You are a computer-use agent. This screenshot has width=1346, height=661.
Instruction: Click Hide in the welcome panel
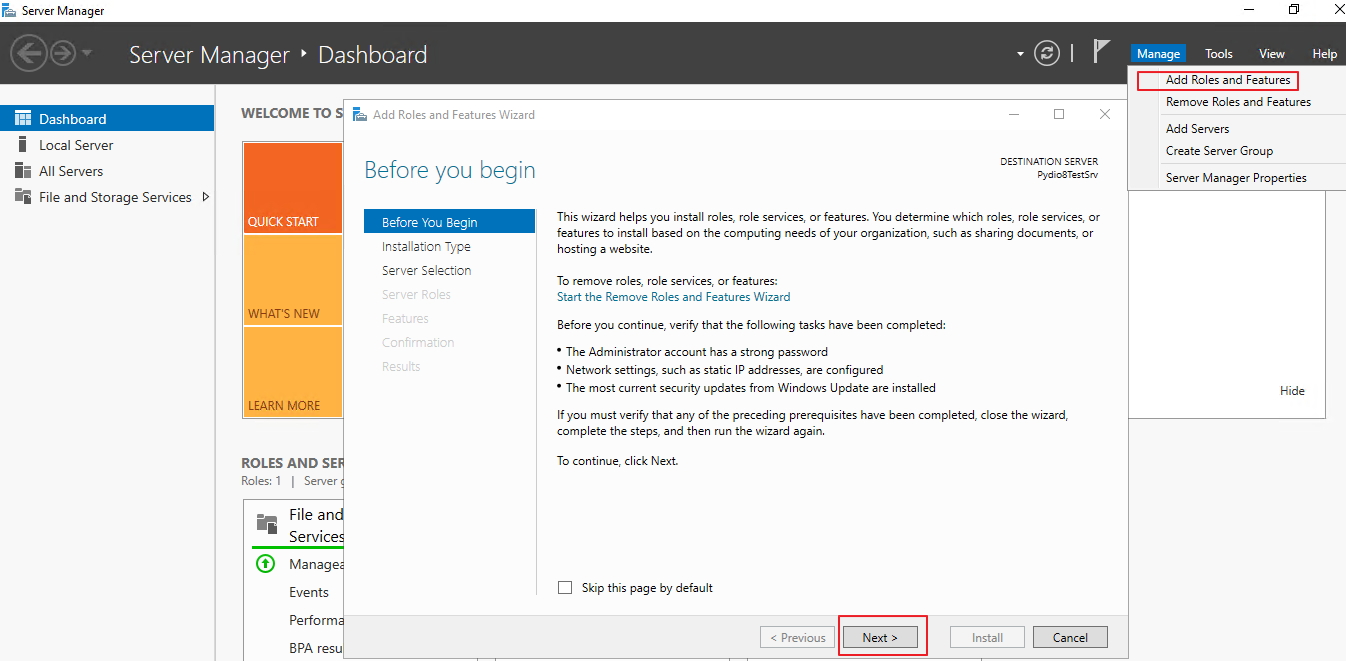[1292, 391]
